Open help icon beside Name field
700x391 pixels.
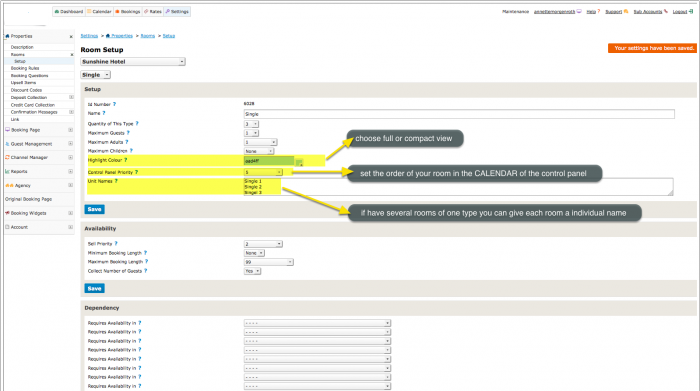(104, 113)
